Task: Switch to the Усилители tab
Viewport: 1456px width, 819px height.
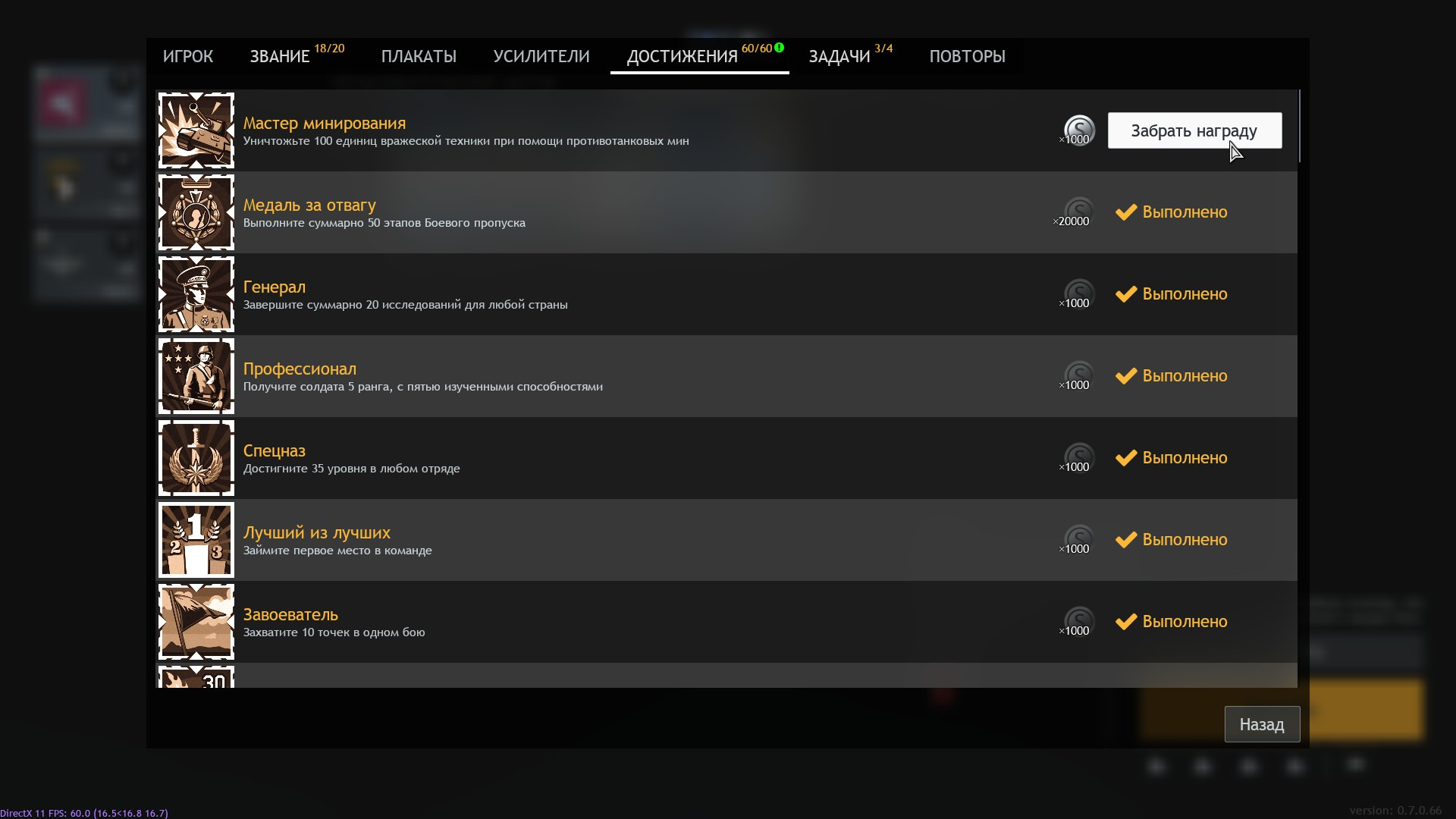Action: coord(541,57)
